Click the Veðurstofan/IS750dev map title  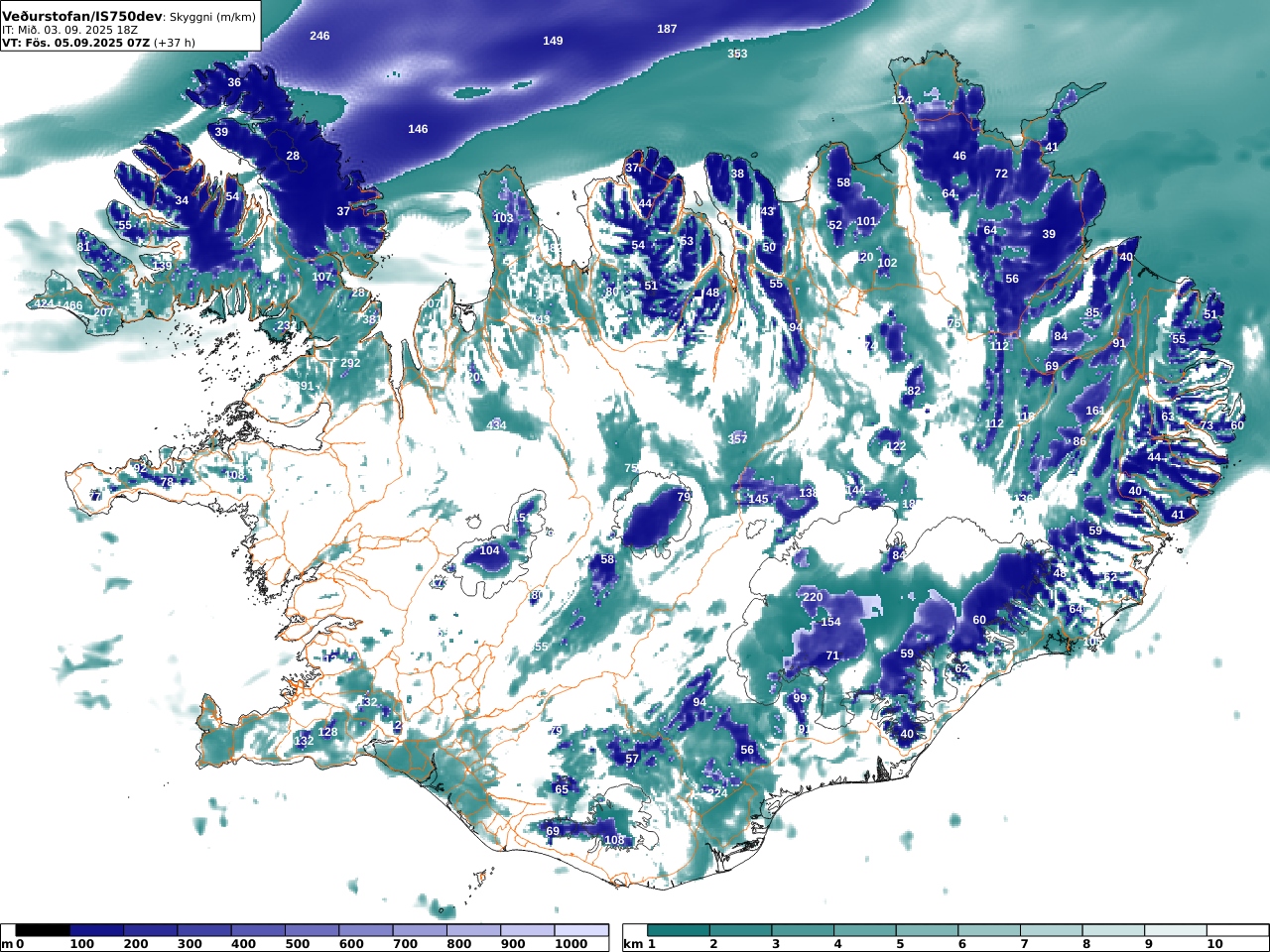[81, 17]
